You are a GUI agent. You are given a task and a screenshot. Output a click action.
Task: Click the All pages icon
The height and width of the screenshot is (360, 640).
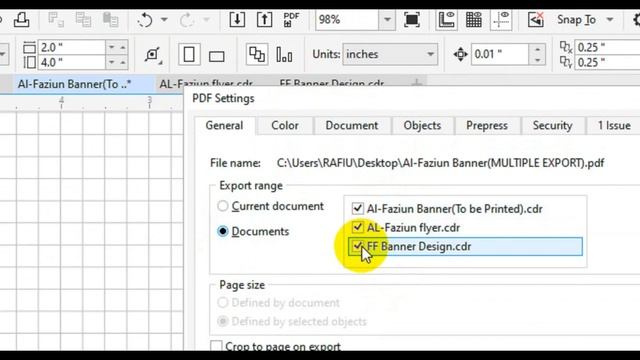tap(257, 54)
